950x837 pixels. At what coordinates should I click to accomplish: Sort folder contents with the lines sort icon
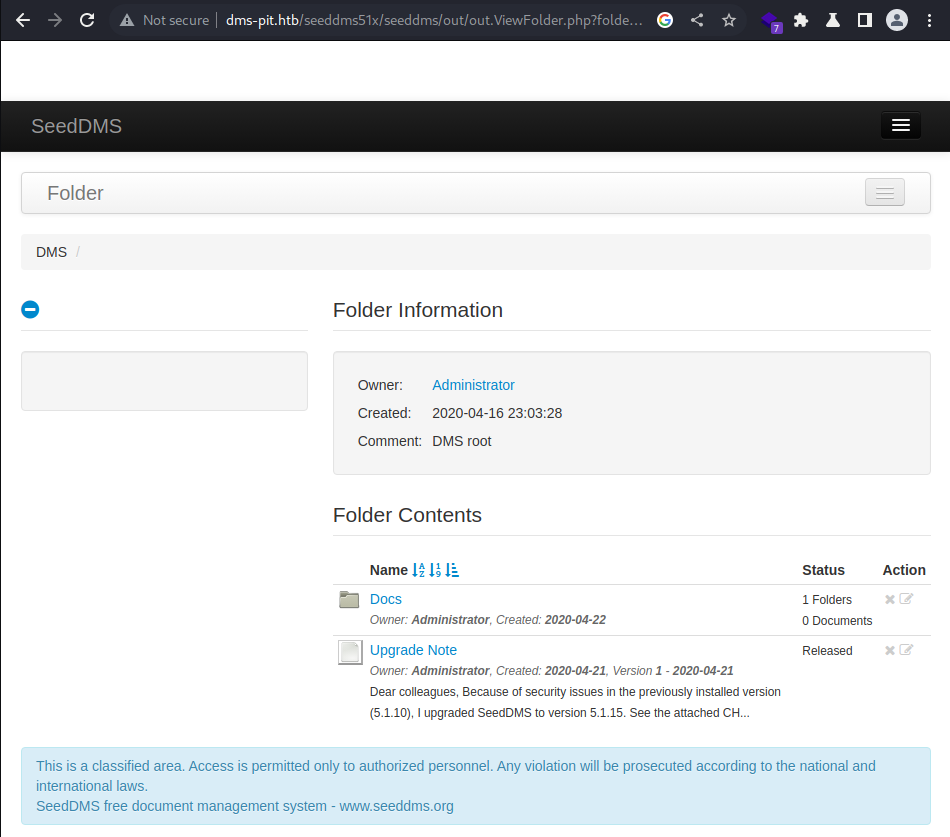click(452, 570)
